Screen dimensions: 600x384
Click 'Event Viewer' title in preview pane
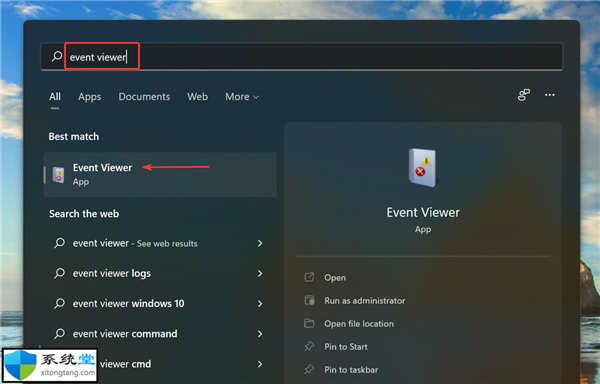click(x=423, y=213)
